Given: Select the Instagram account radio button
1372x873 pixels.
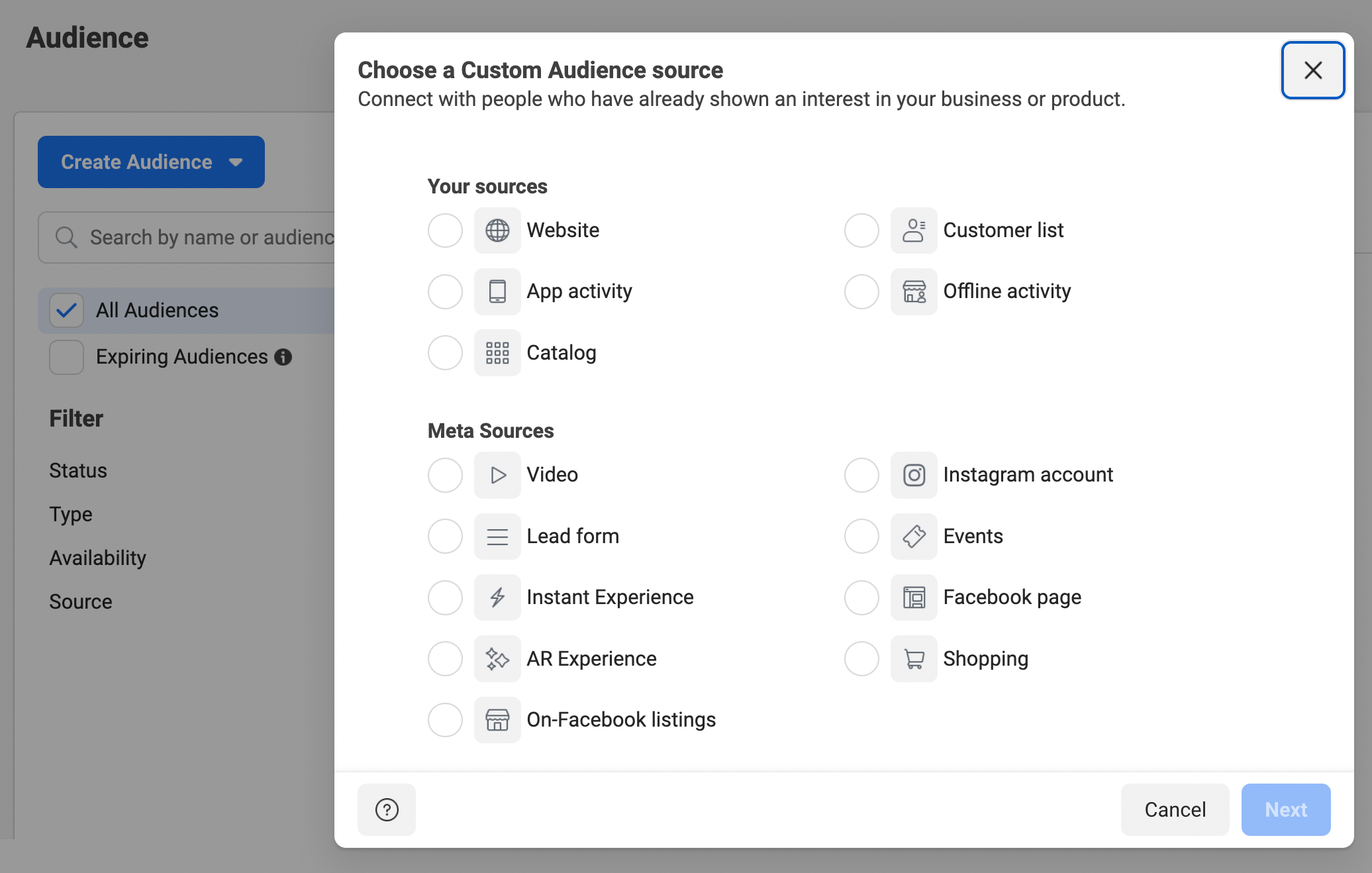Looking at the screenshot, I should coord(860,474).
